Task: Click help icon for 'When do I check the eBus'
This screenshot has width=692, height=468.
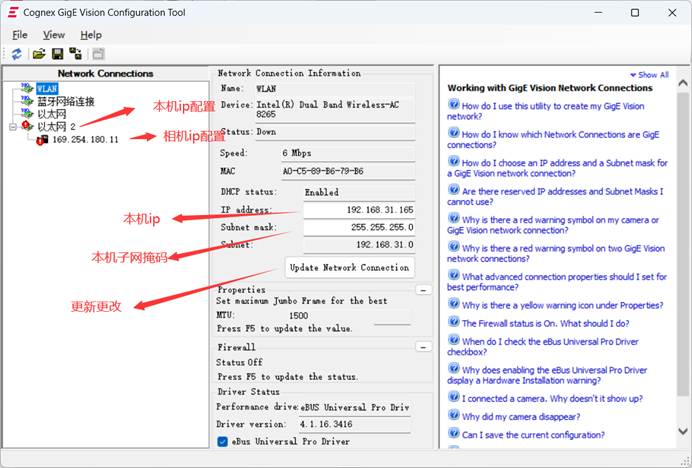Action: click(454, 340)
